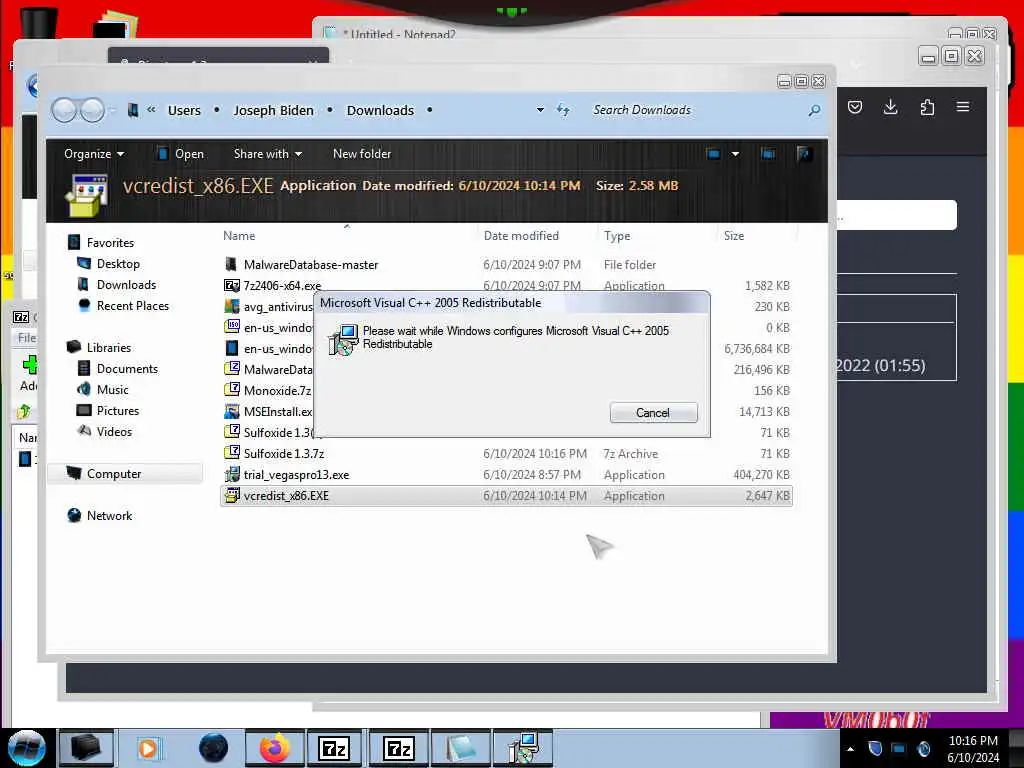The height and width of the screenshot is (768, 1024).
Task: Sort by the Date modified column header
Action: (521, 236)
